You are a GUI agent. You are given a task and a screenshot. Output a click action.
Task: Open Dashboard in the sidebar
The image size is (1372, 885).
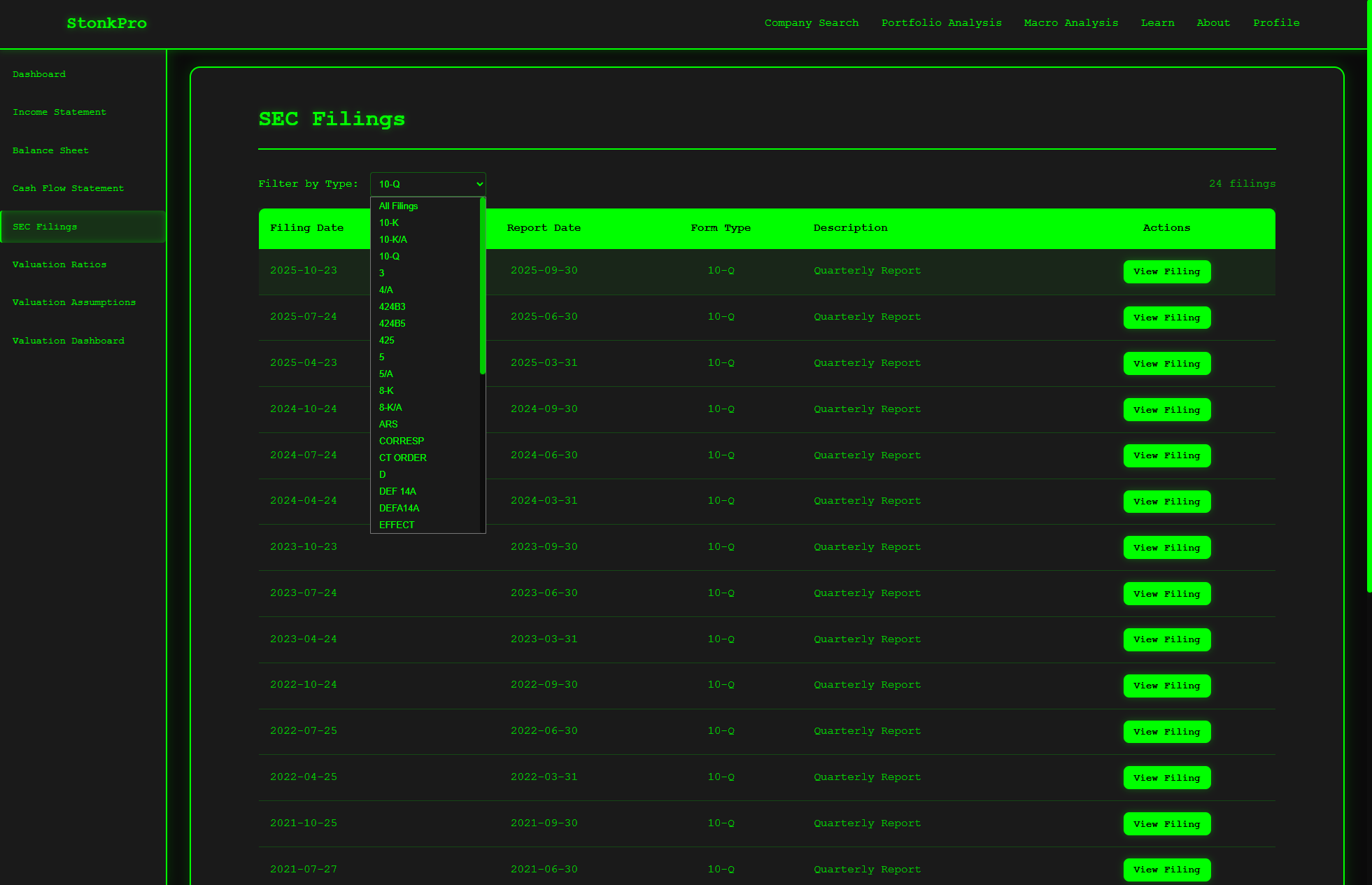39,74
